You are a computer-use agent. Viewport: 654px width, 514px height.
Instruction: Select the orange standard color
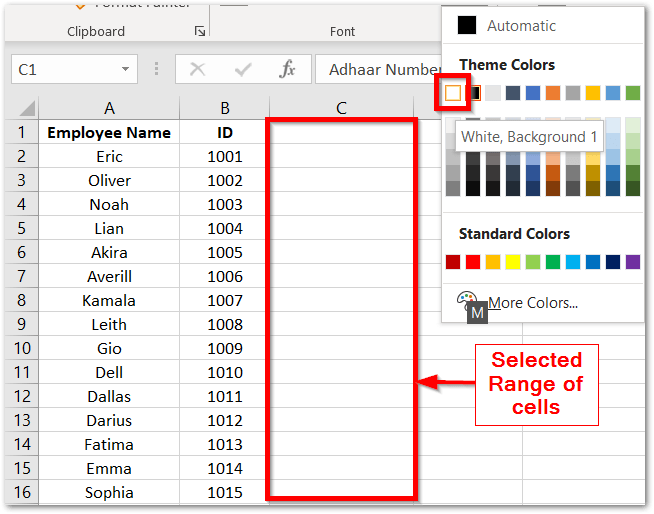(493, 262)
